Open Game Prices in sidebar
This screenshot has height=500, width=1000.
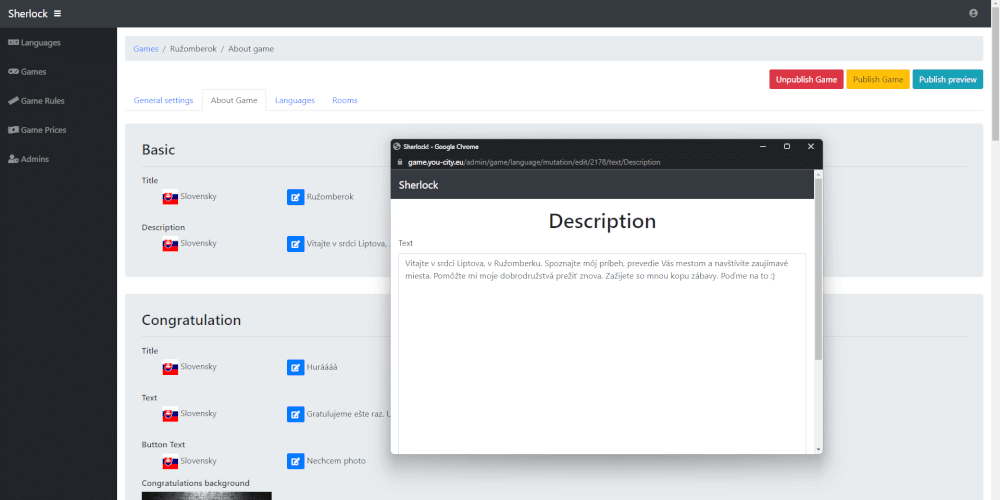pyautogui.click(x=43, y=130)
